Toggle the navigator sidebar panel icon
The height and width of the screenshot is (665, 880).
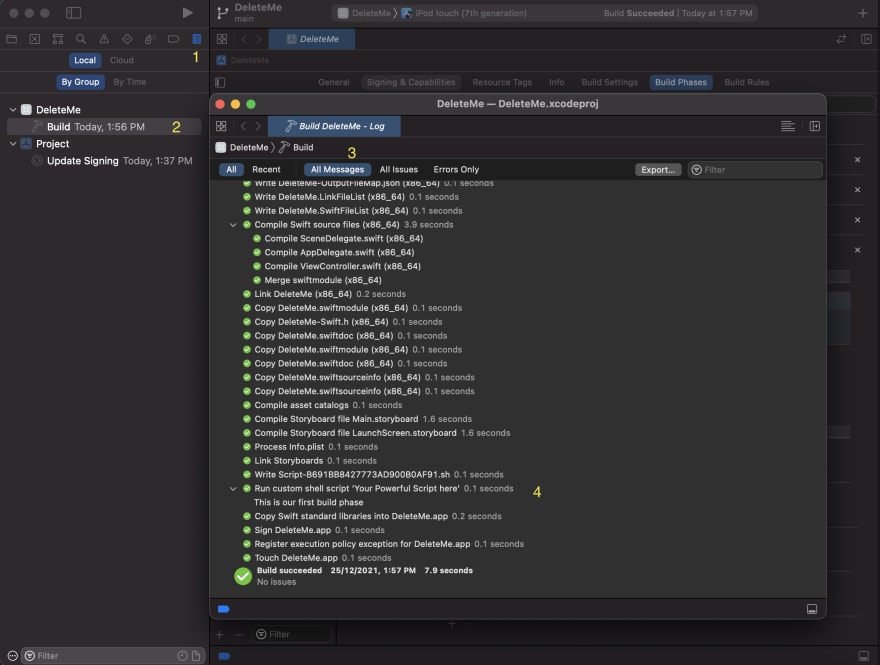pos(74,12)
